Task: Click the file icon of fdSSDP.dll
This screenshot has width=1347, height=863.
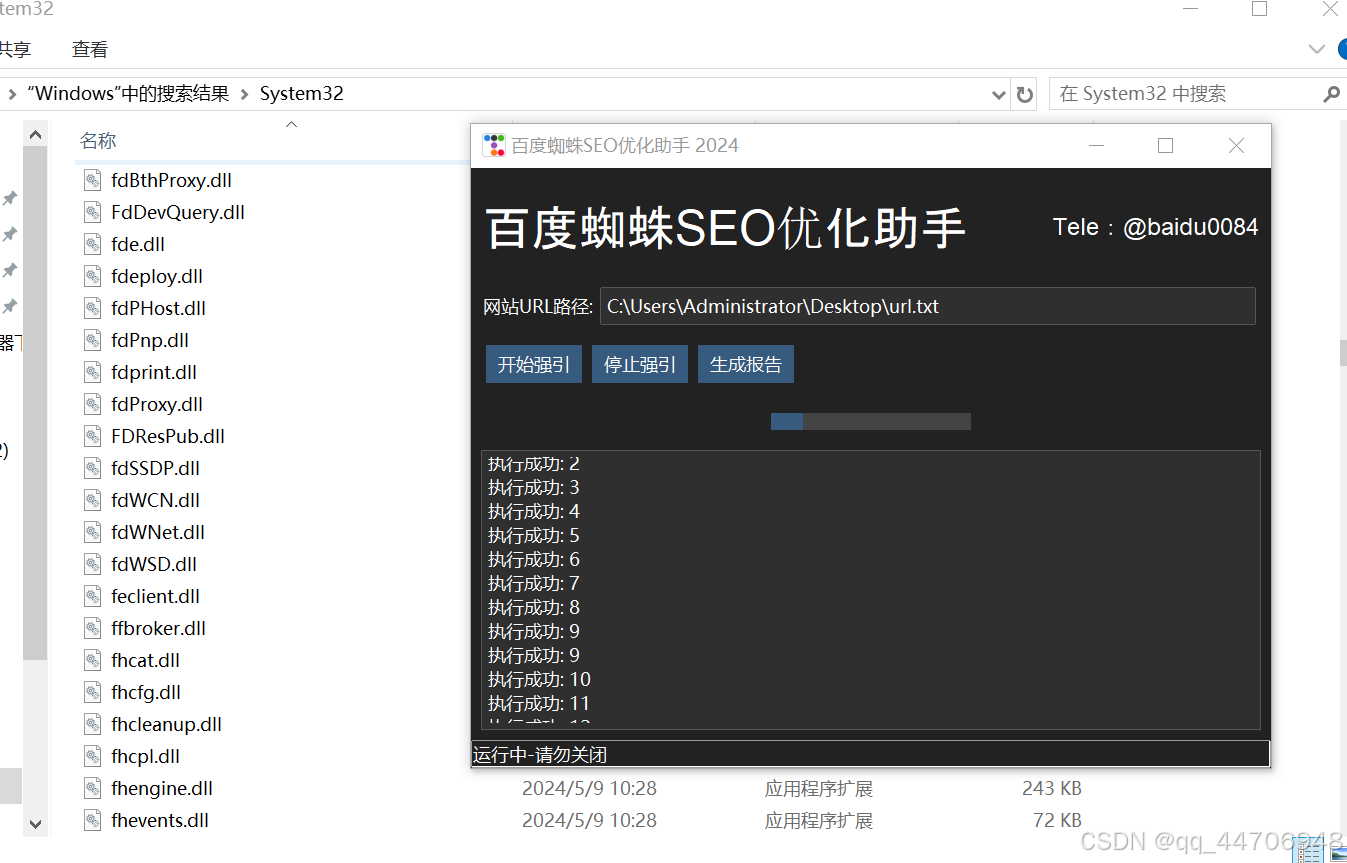Action: tap(93, 469)
